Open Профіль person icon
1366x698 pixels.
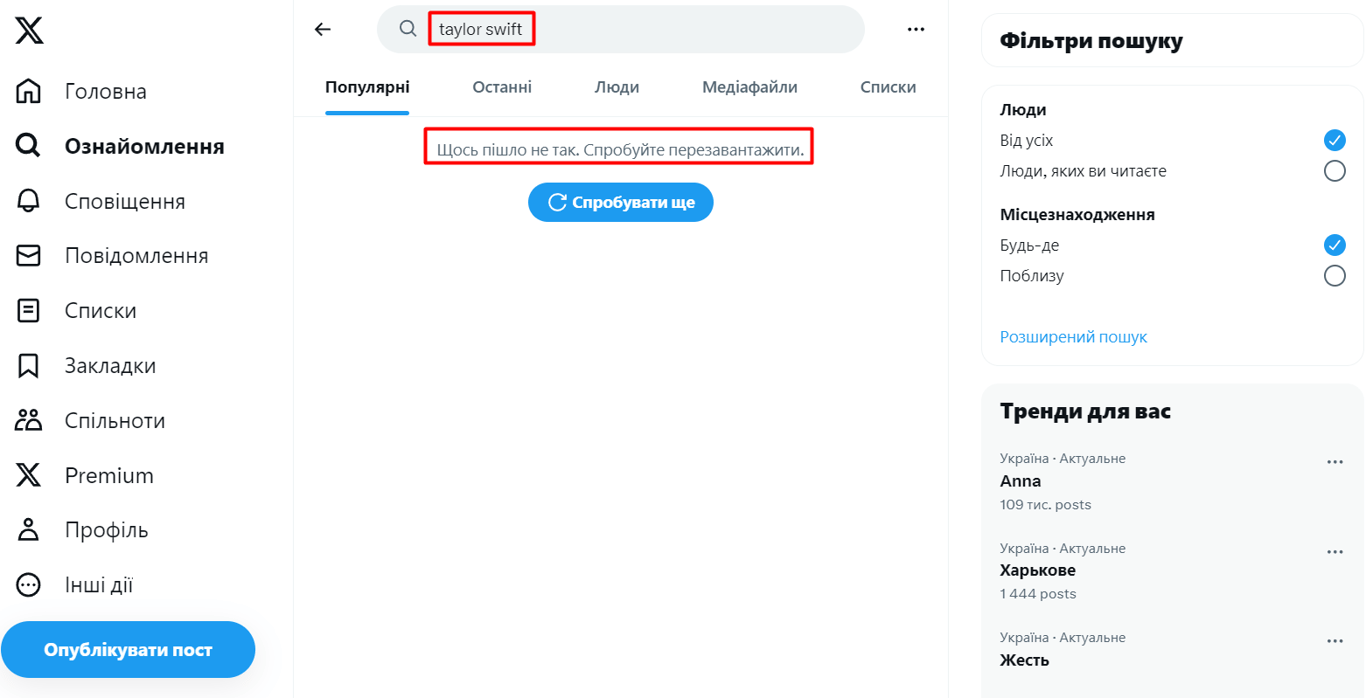[x=29, y=530]
